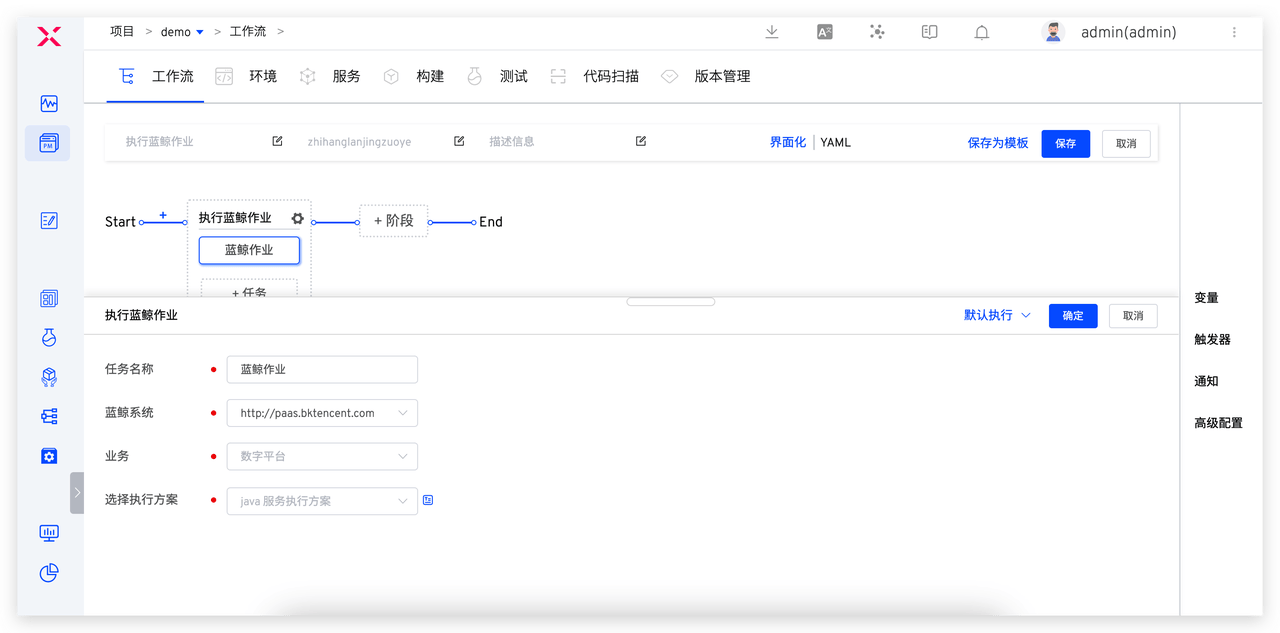Viewport: 1280px width, 633px height.
Task: Open the system settings sidebar icon
Action: [49, 456]
